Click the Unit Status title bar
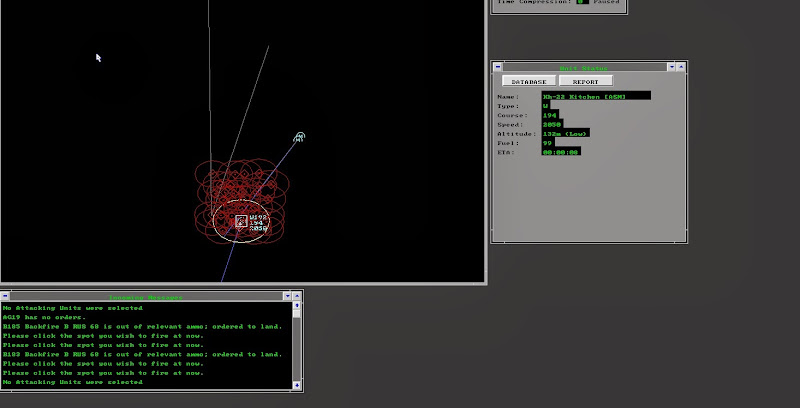The image size is (800, 408). pos(584,67)
